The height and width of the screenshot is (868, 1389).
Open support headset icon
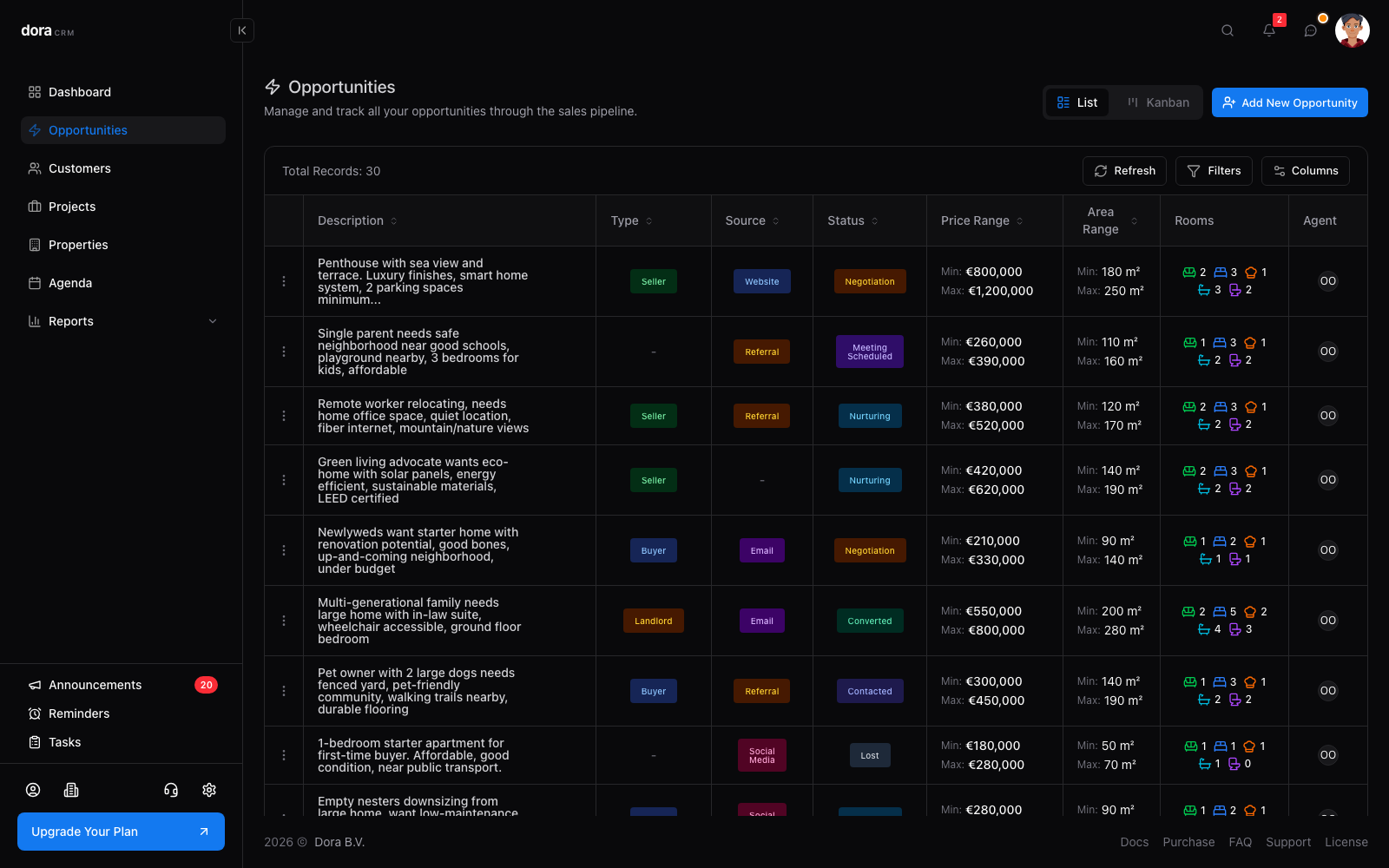(171, 790)
